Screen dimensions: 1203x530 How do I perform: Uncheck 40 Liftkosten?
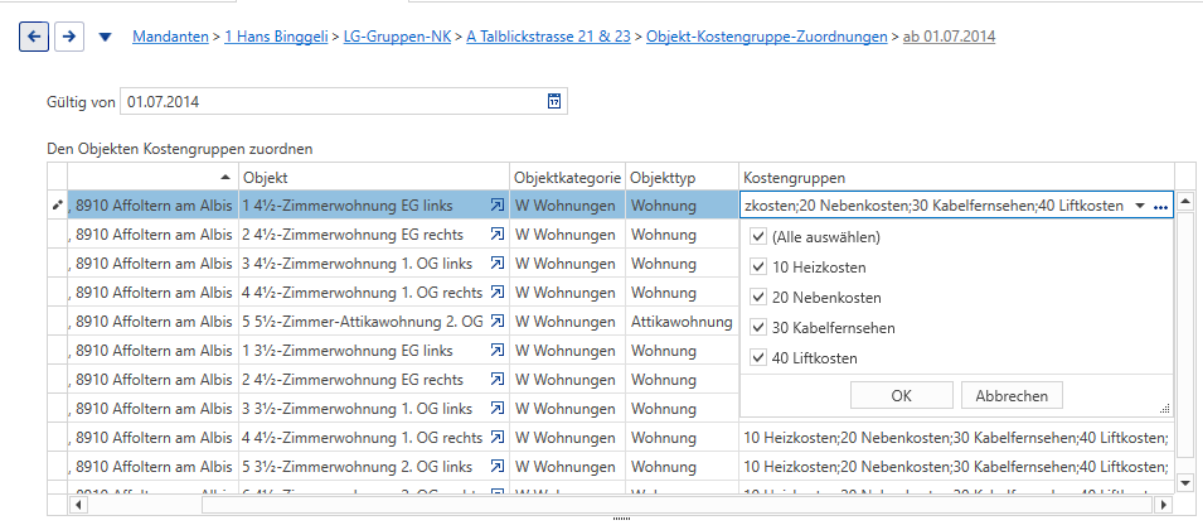click(x=759, y=358)
